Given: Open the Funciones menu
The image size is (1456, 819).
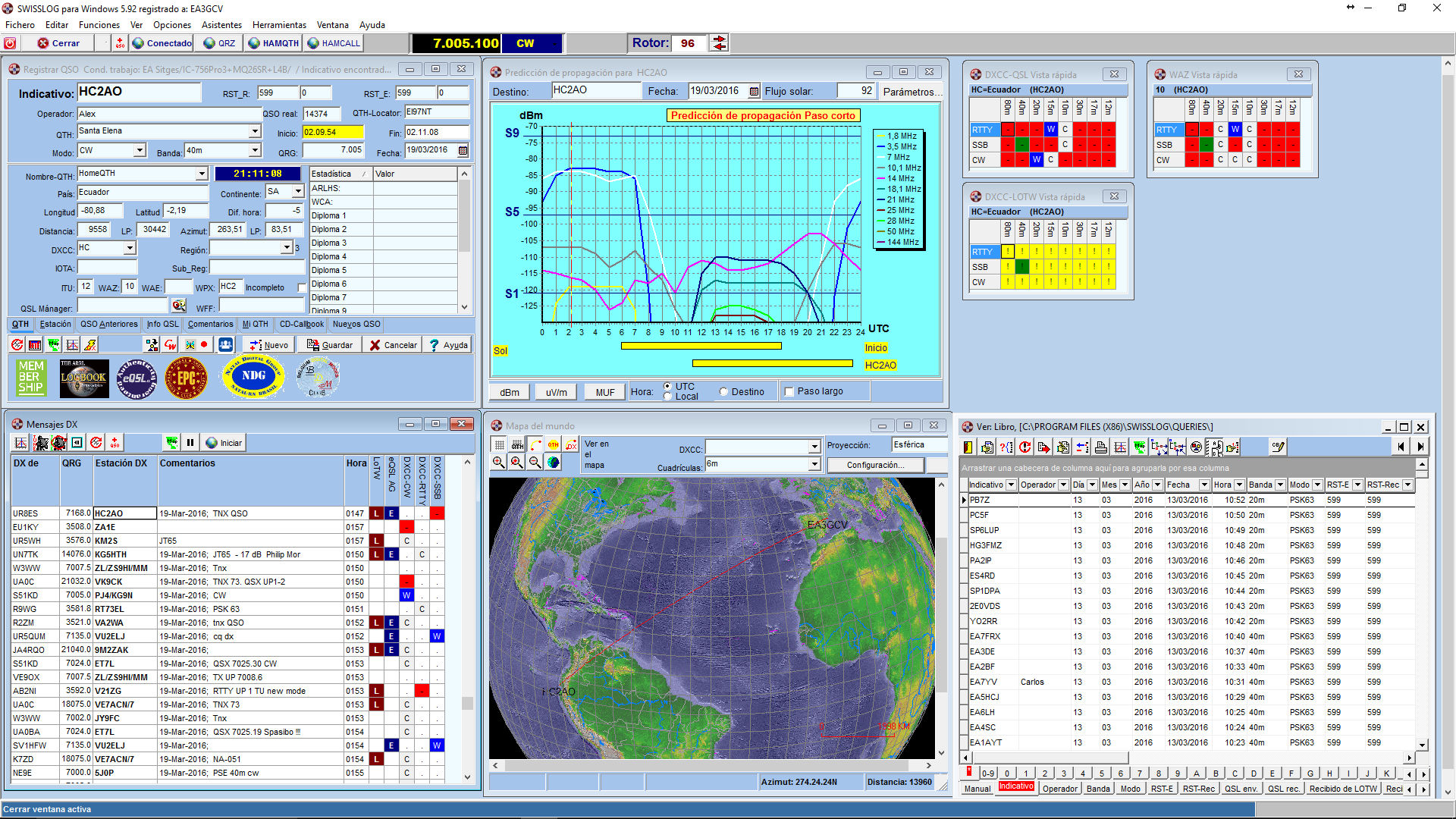Looking at the screenshot, I should click(99, 24).
